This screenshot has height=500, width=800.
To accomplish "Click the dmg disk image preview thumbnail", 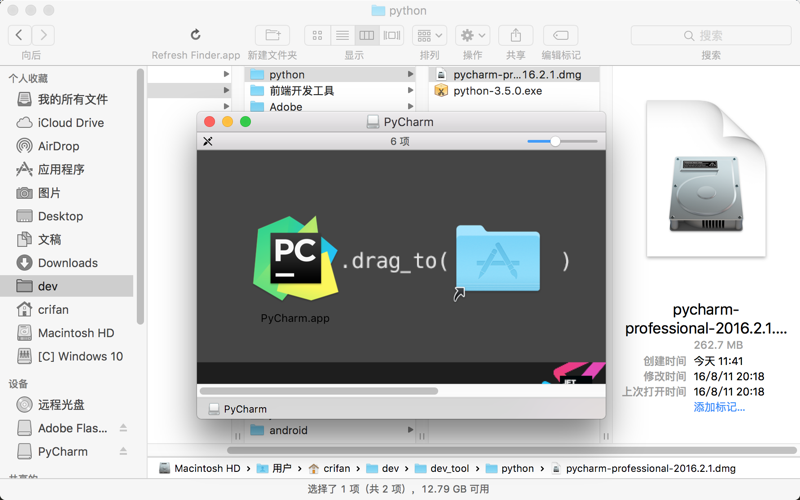I will pos(706,179).
